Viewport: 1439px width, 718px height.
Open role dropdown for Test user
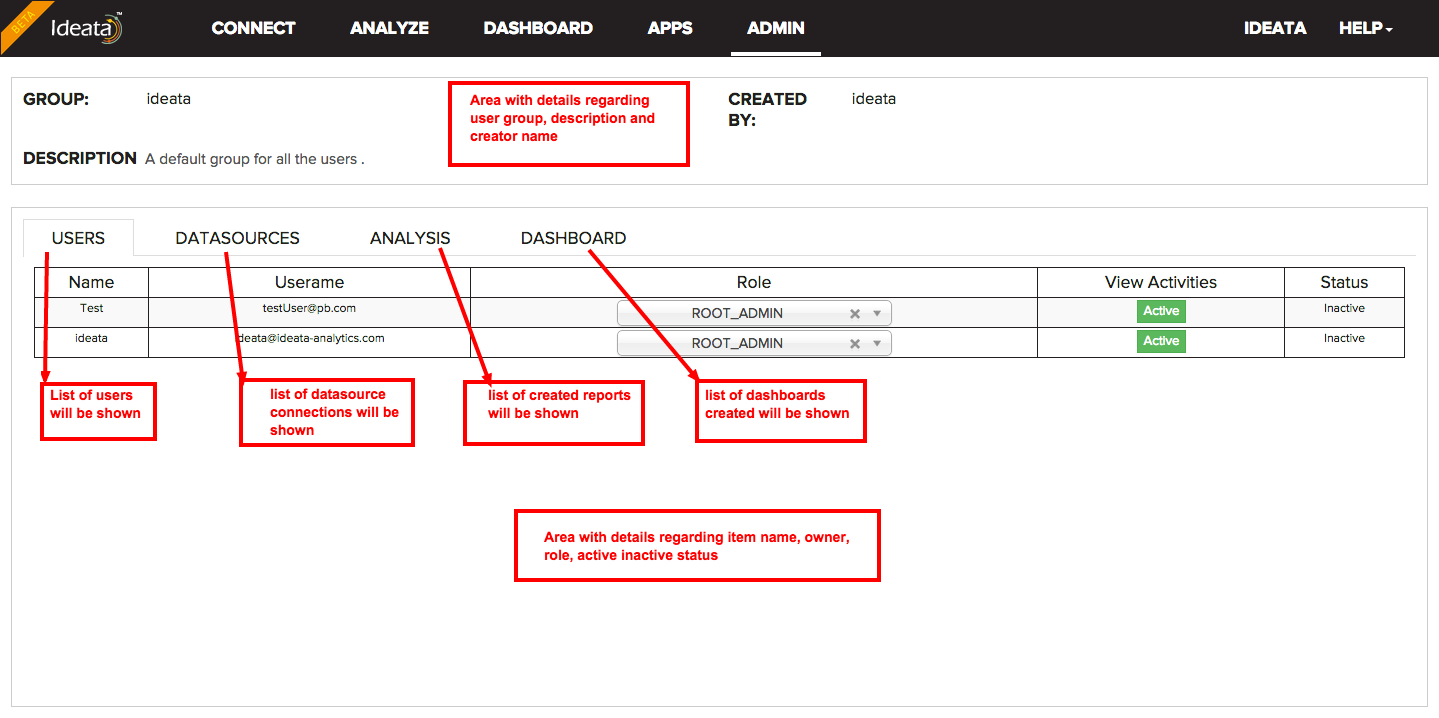point(754,313)
